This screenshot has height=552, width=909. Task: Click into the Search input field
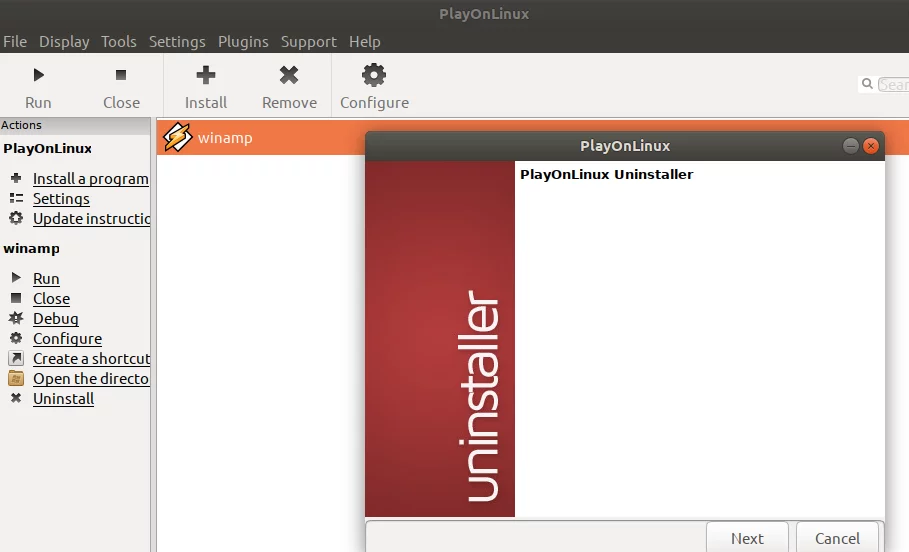pos(893,85)
